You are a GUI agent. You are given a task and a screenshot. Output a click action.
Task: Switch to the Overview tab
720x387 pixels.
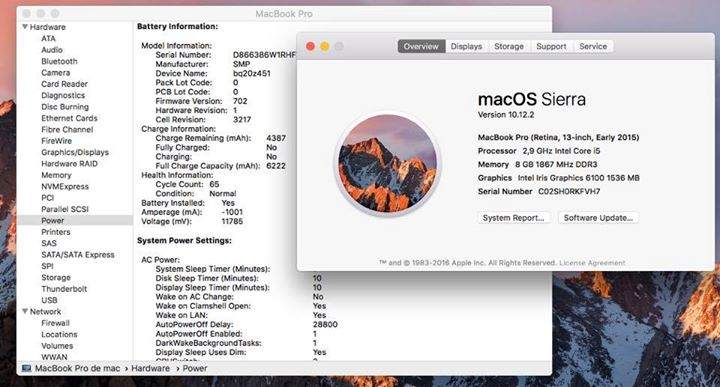click(x=421, y=46)
